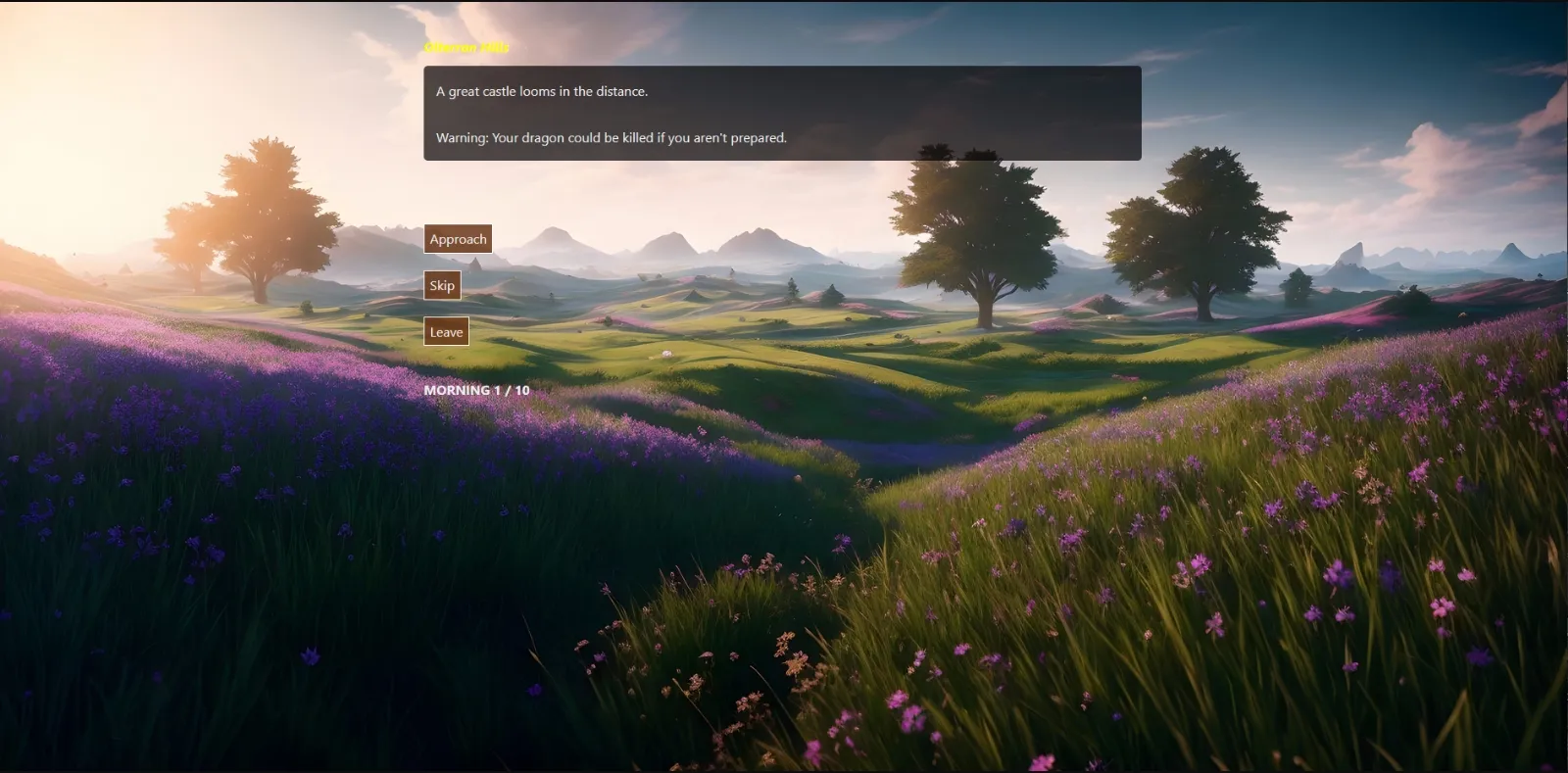The image size is (1568, 773).
Task: Click the pair of small pine trees in the valley
Action: [x=811, y=292]
